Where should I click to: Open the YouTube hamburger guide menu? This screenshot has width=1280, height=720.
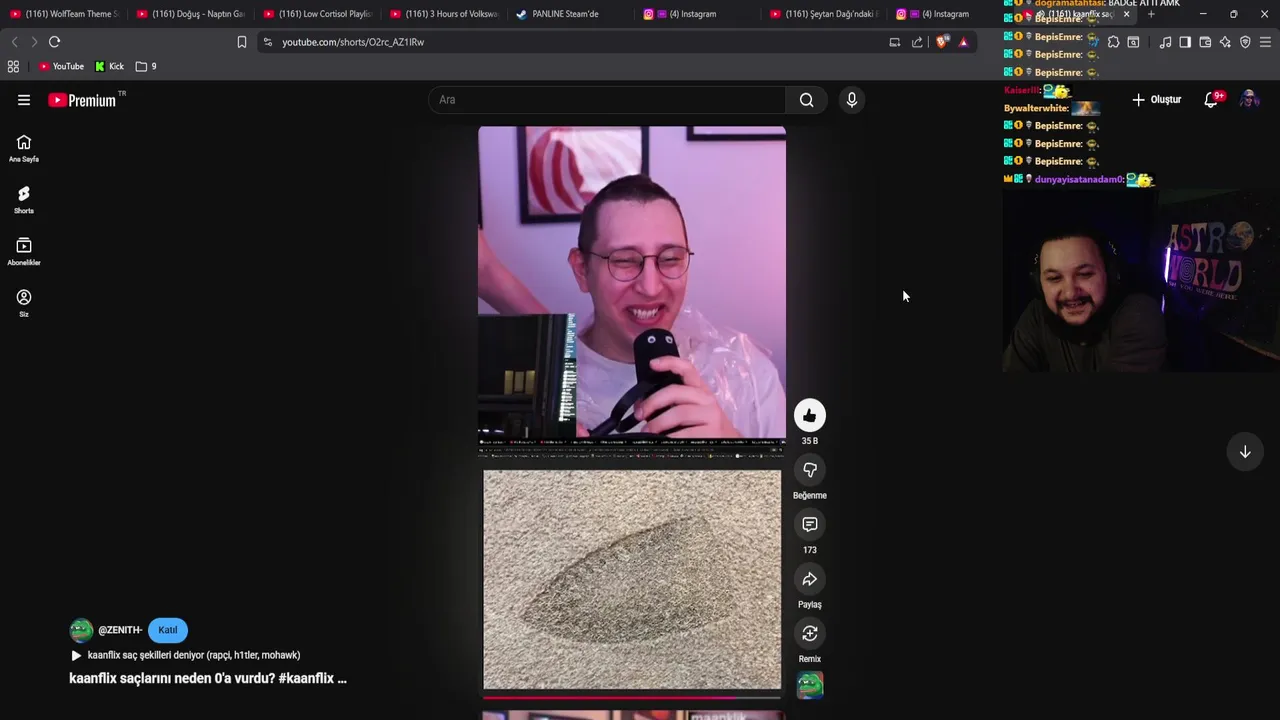click(24, 100)
